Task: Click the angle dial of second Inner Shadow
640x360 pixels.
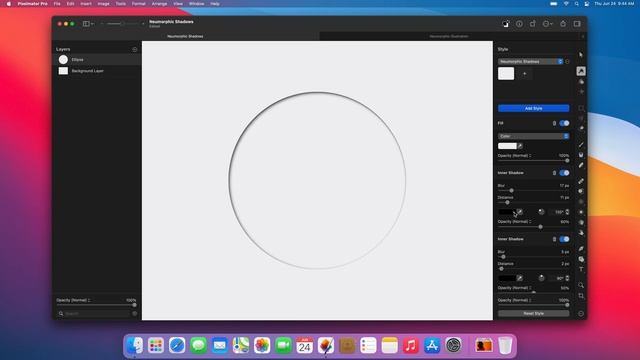Action: 541,278
